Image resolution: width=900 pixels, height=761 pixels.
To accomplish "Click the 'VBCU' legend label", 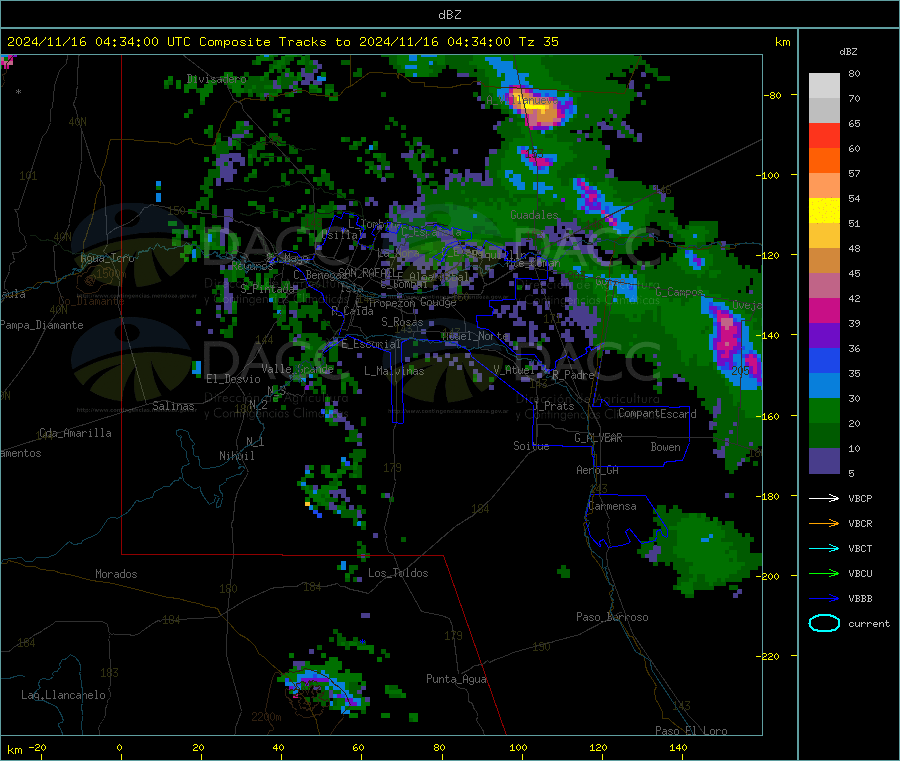I will coord(860,573).
